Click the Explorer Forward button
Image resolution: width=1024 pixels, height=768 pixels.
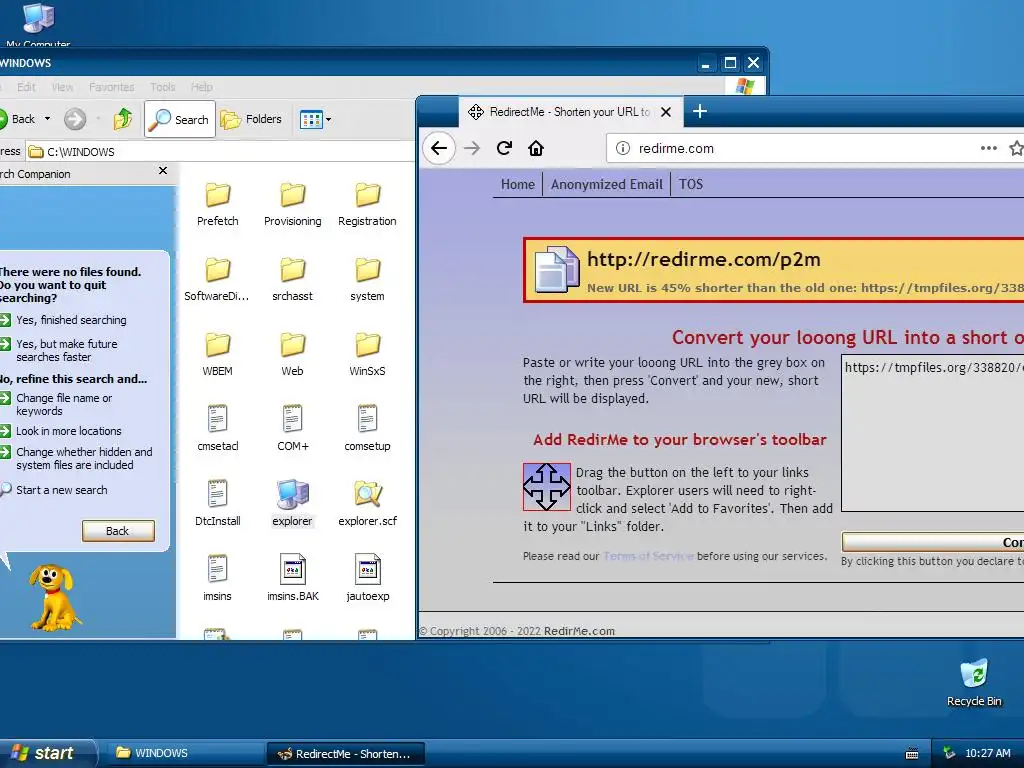75,119
